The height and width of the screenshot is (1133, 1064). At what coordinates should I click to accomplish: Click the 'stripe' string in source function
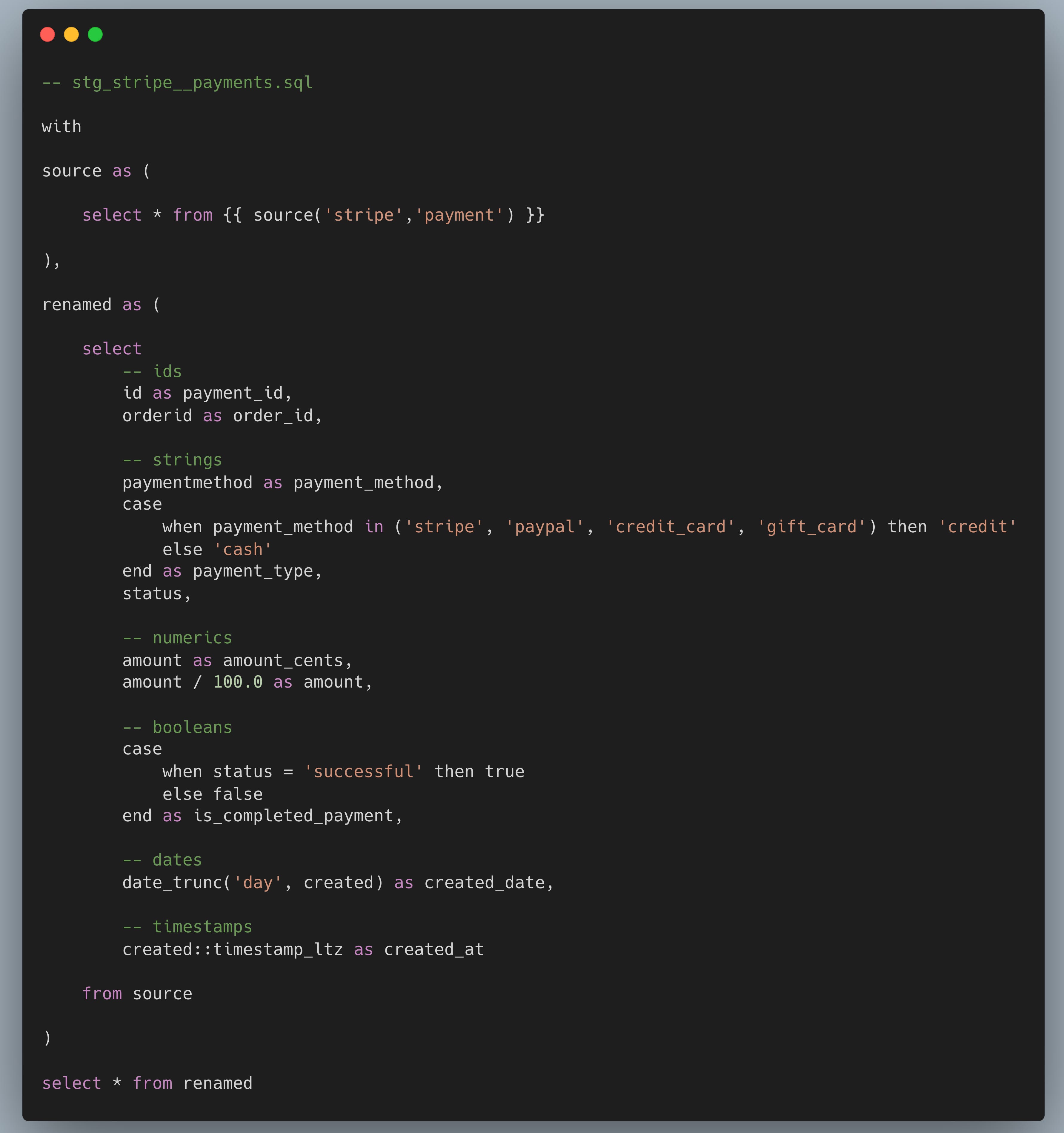point(364,215)
